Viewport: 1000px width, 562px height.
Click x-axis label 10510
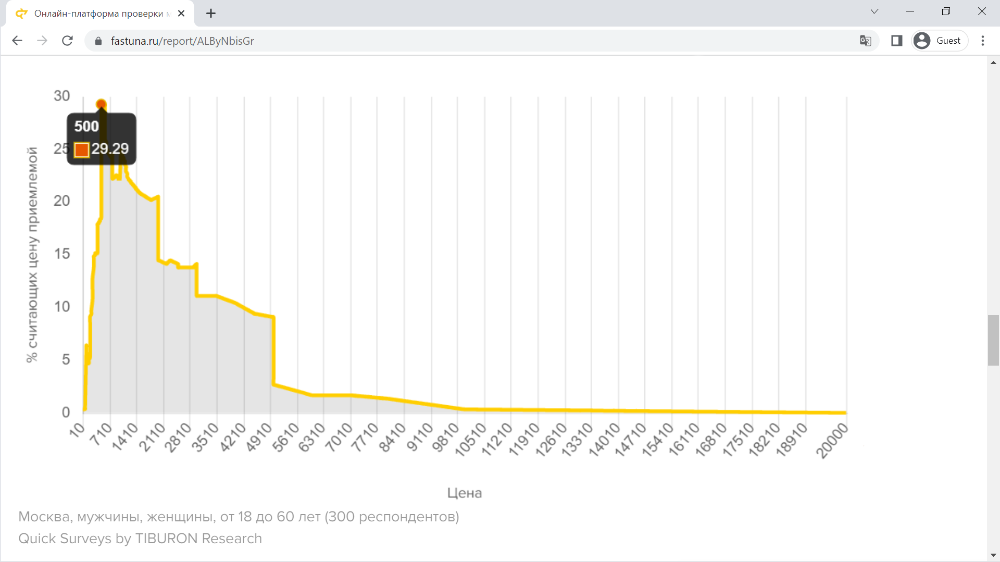(x=471, y=440)
